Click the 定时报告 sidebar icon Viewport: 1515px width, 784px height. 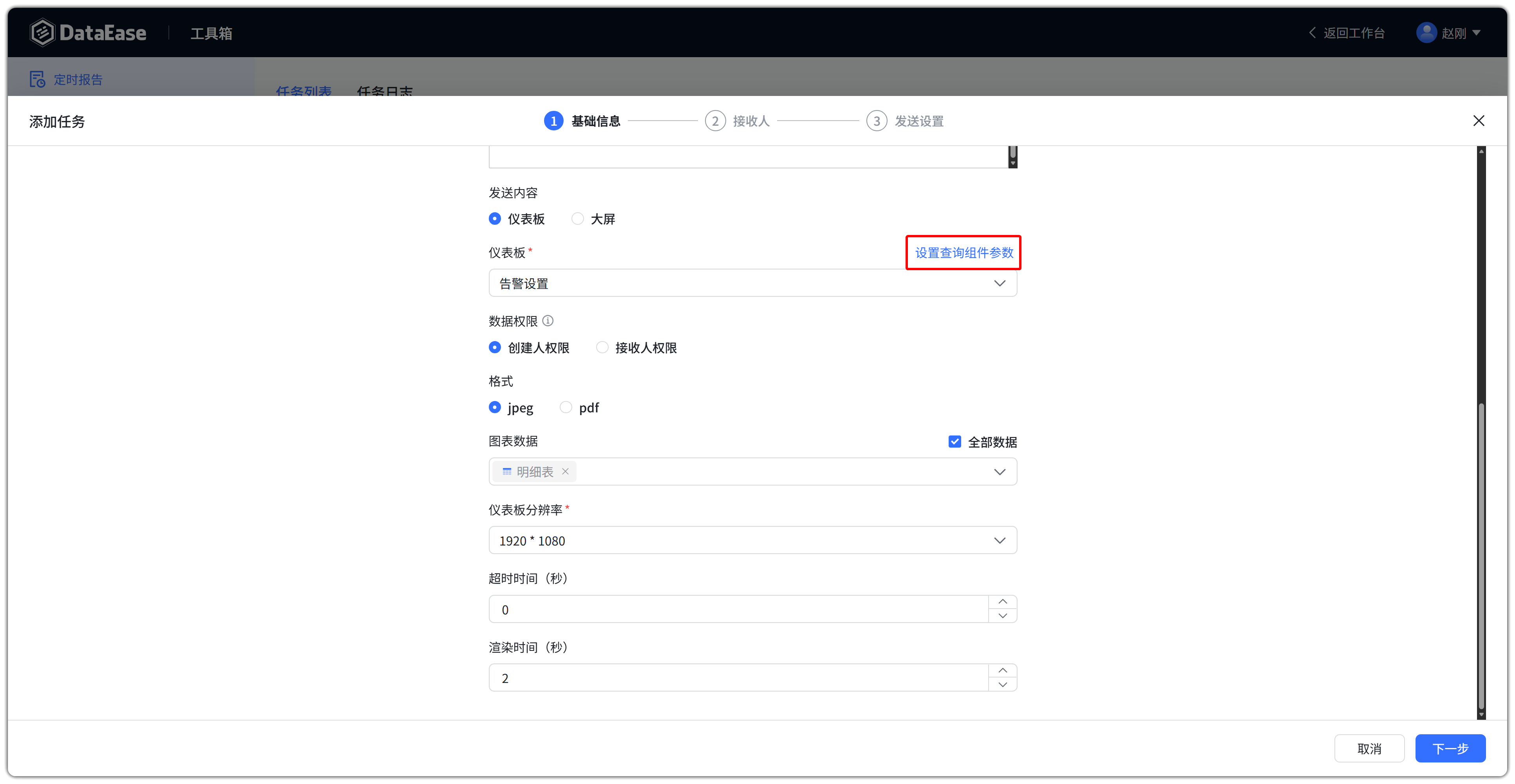38,79
